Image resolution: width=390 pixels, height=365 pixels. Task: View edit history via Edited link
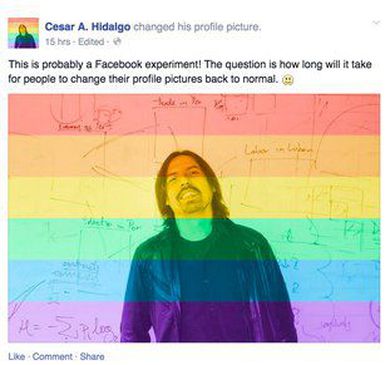point(91,42)
